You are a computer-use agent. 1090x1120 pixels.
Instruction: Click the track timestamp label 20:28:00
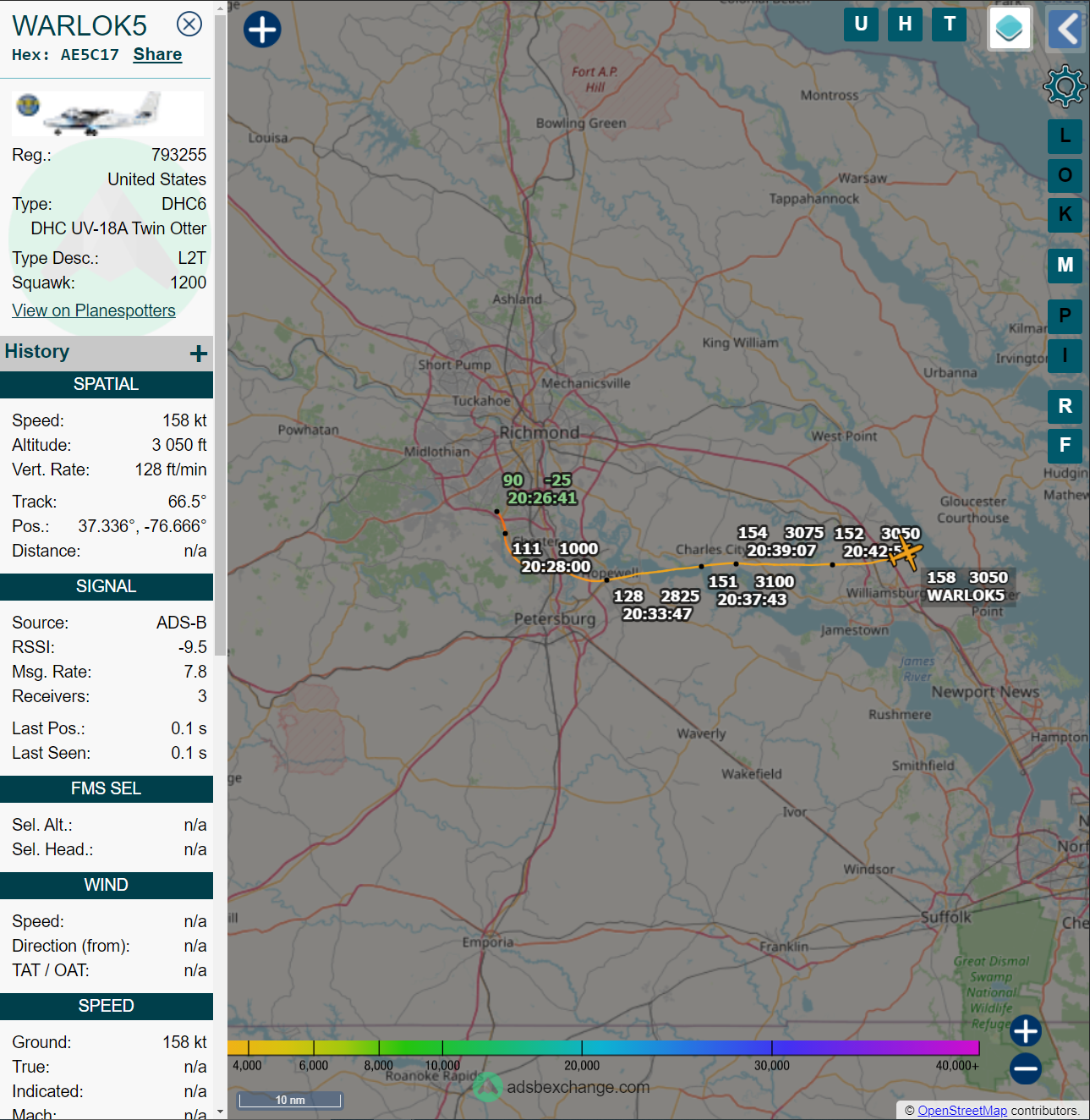[556, 567]
